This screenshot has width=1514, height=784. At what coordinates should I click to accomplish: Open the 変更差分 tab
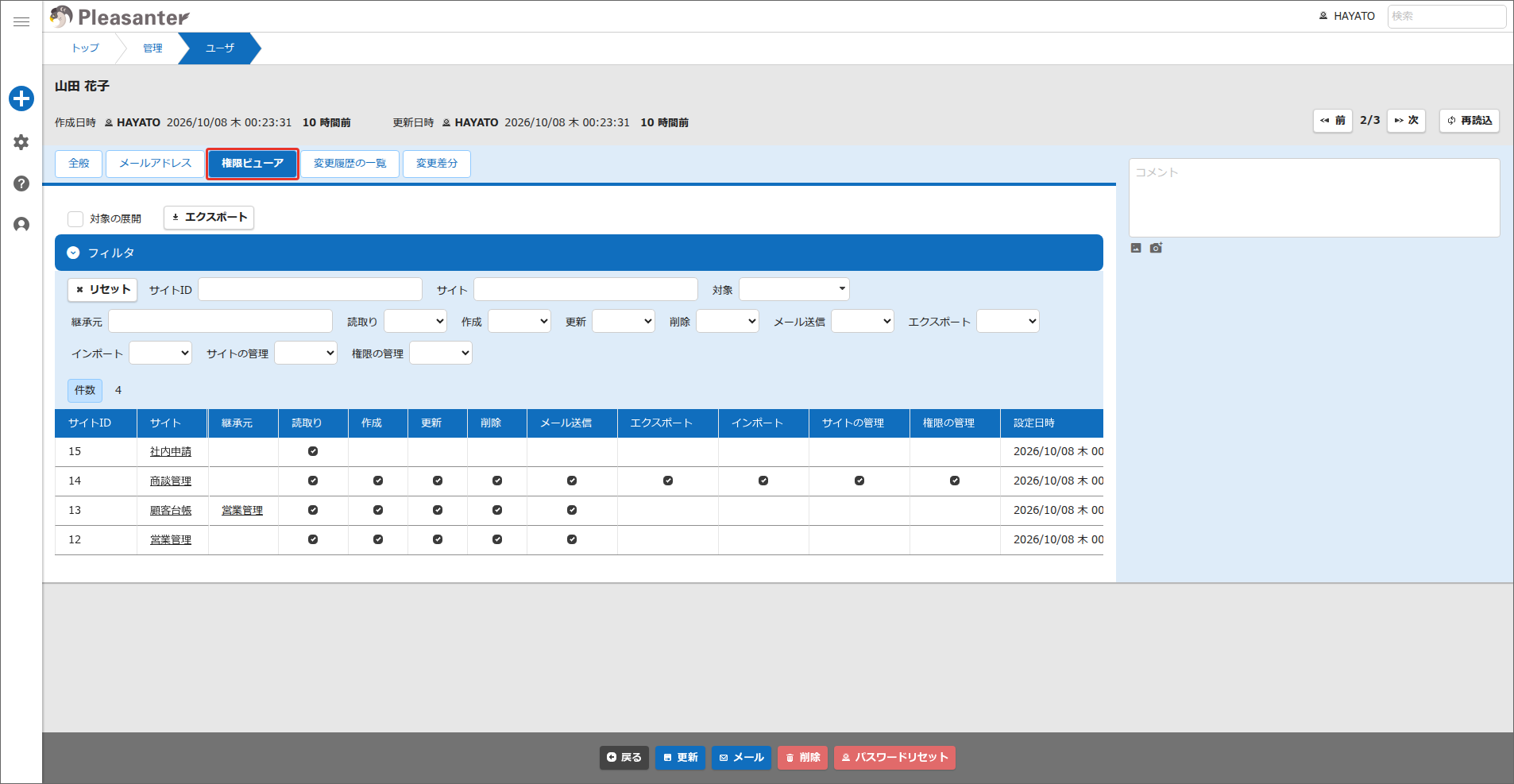(437, 164)
